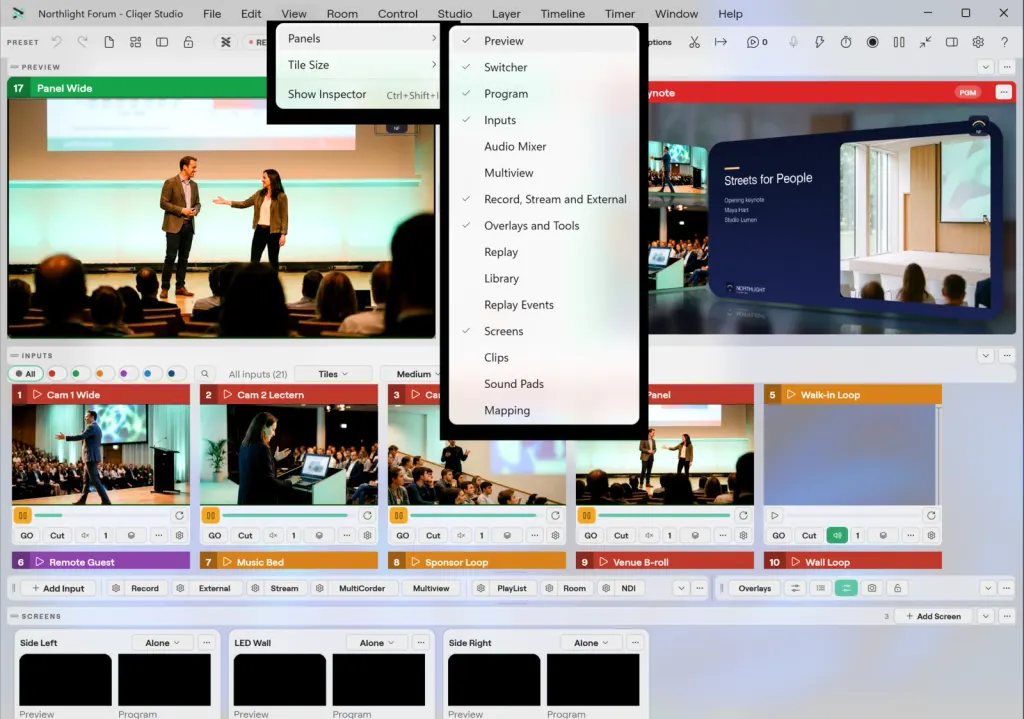Click the Add Screen button
Screen dimensions: 1024x719
pos(933,616)
